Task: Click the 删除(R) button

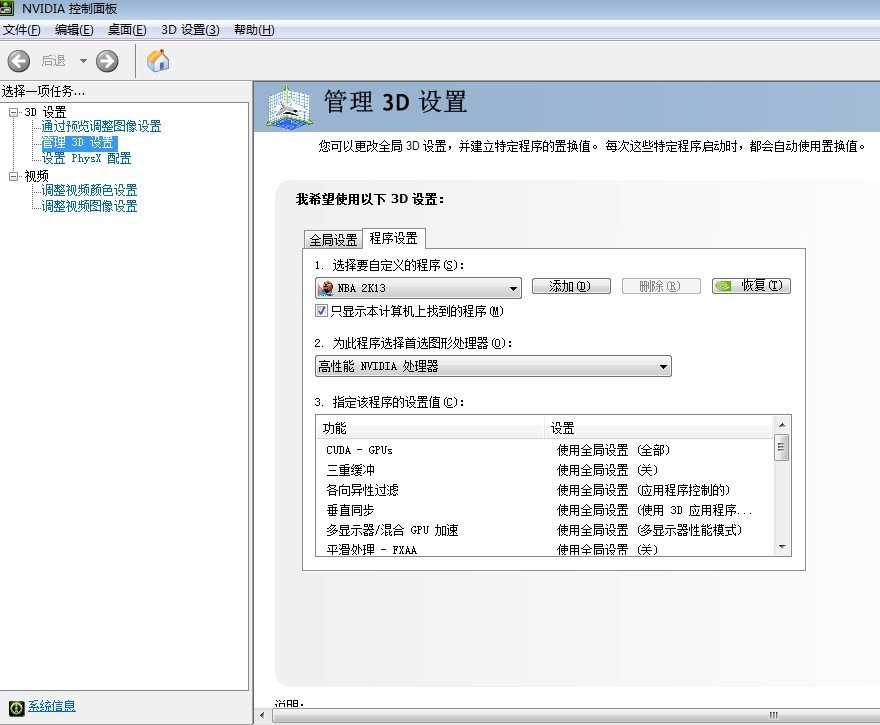Action: click(x=661, y=286)
